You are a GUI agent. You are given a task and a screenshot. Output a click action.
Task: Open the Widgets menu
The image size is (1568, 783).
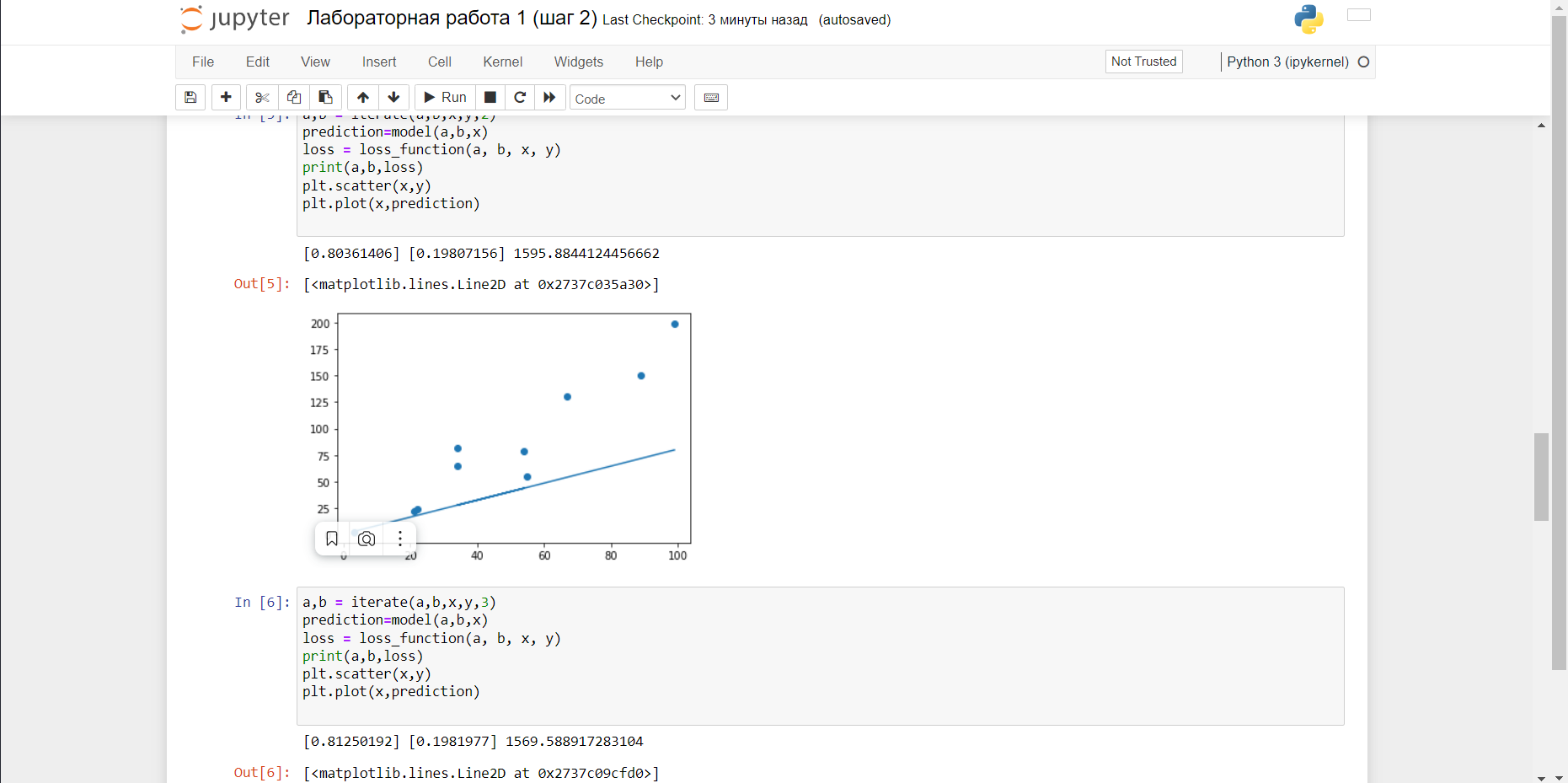(578, 62)
